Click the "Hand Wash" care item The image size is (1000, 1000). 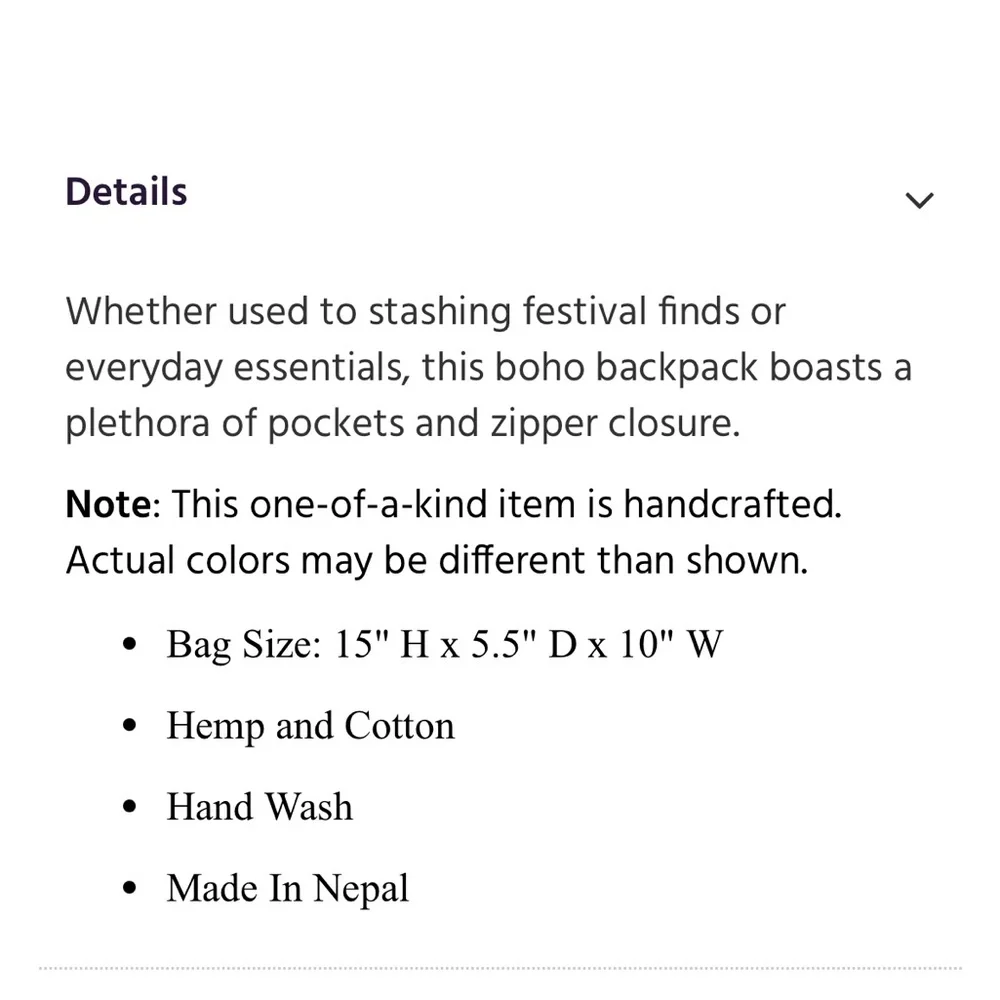pyautogui.click(x=259, y=807)
